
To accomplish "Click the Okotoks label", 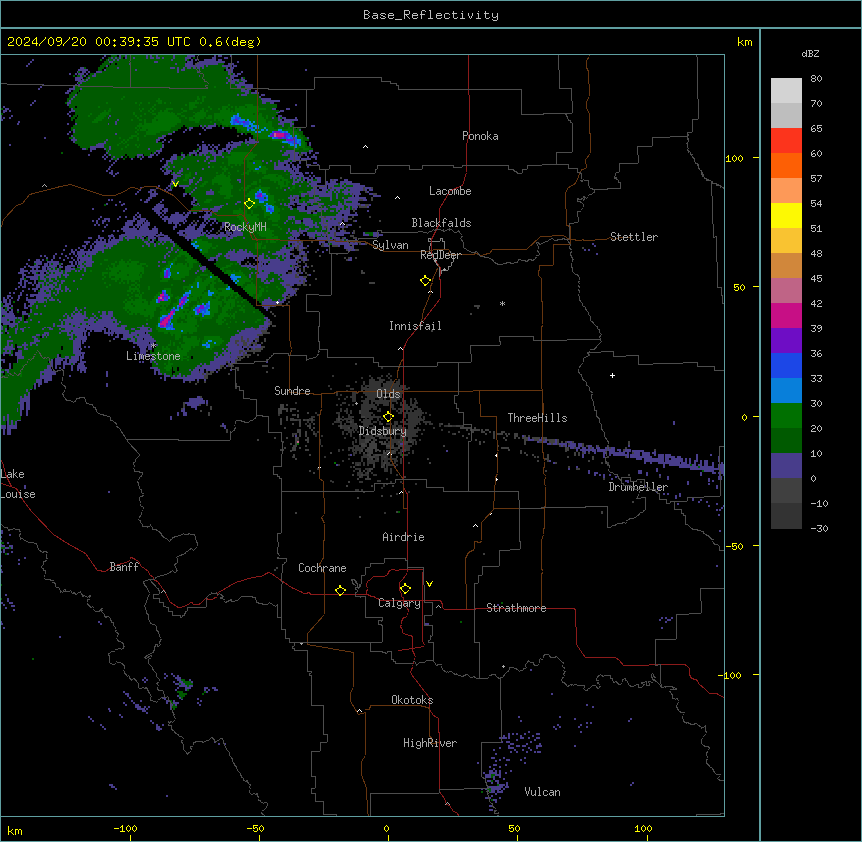I will pyautogui.click(x=412, y=700).
